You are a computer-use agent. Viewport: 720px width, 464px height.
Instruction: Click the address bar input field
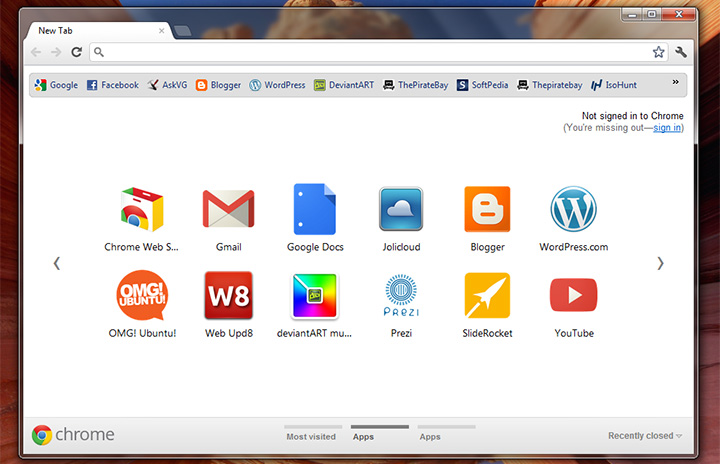(x=370, y=52)
